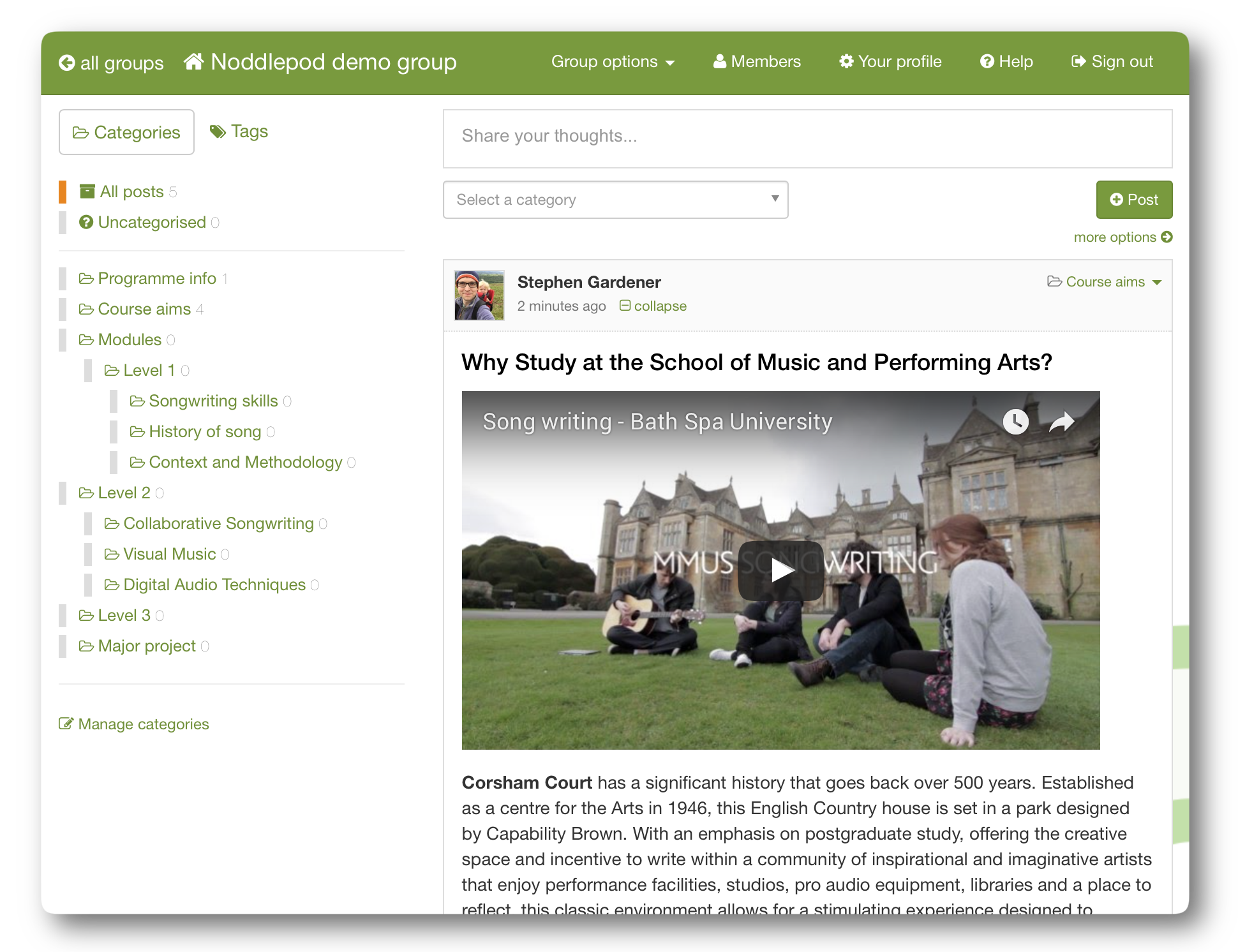
Task: Open the Digital Audio Techniques category
Action: click(x=211, y=584)
